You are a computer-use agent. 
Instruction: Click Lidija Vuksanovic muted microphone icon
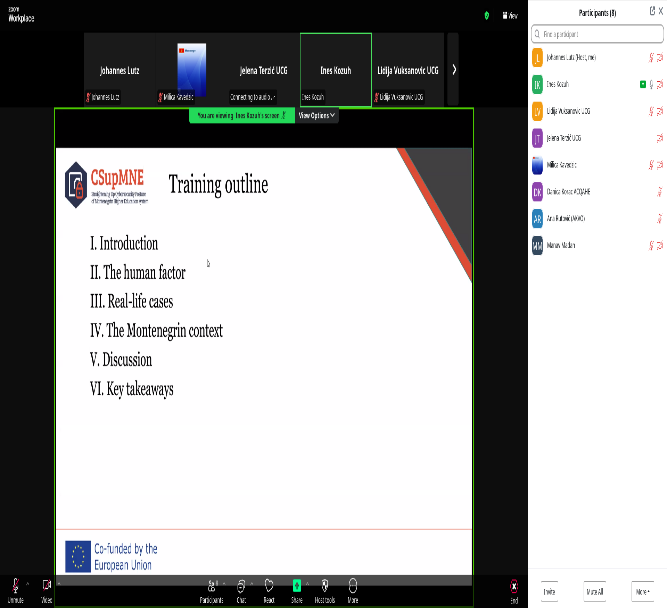[651, 111]
